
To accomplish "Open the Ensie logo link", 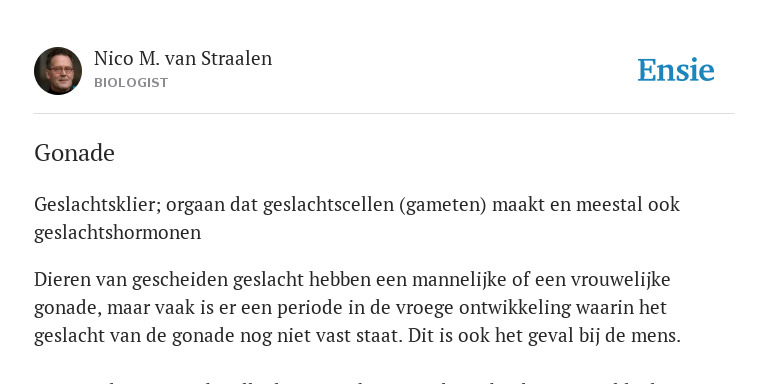I will (x=676, y=70).
